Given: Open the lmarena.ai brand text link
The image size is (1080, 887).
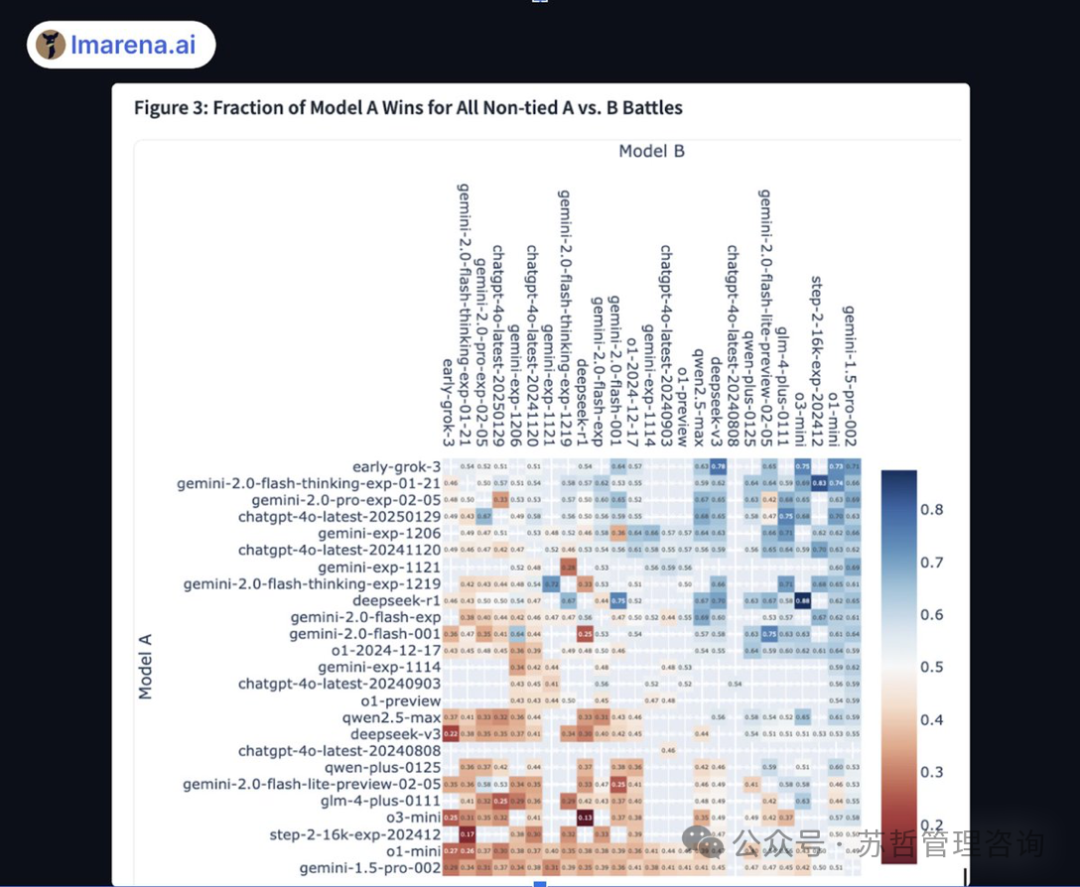Looking at the screenshot, I should (x=135, y=45).
